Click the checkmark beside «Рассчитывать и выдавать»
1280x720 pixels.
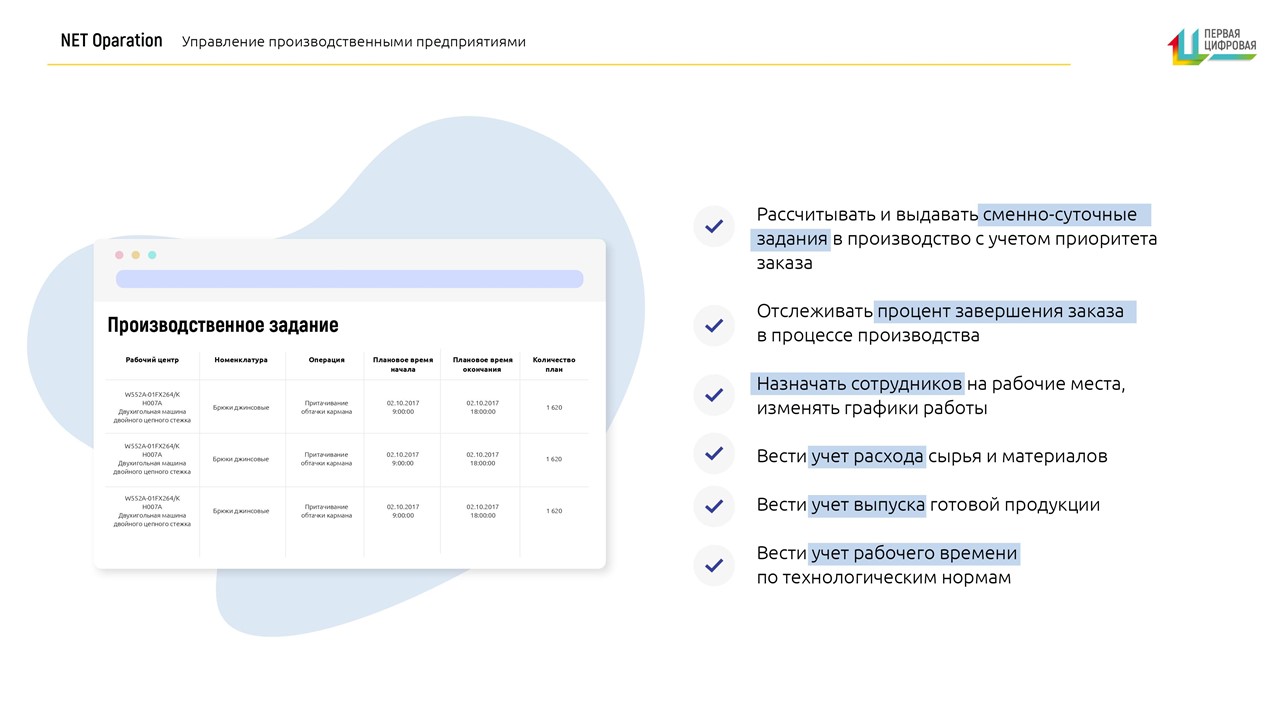pyautogui.click(x=714, y=227)
